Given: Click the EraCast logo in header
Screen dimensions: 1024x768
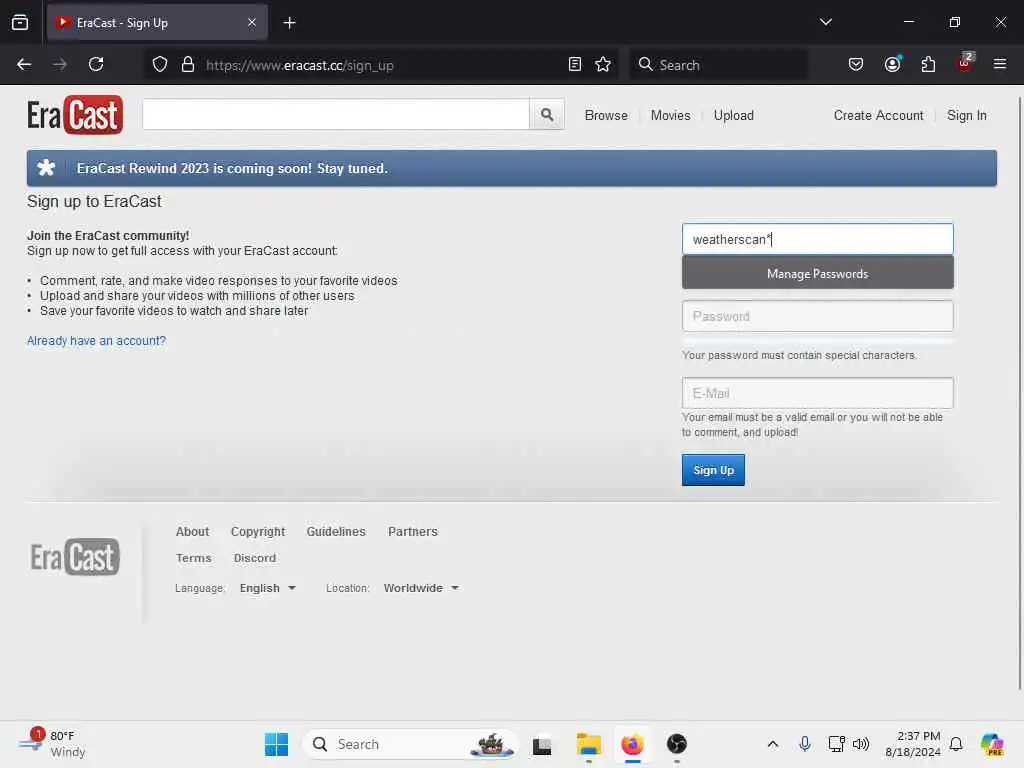Looking at the screenshot, I should click(x=75, y=115).
